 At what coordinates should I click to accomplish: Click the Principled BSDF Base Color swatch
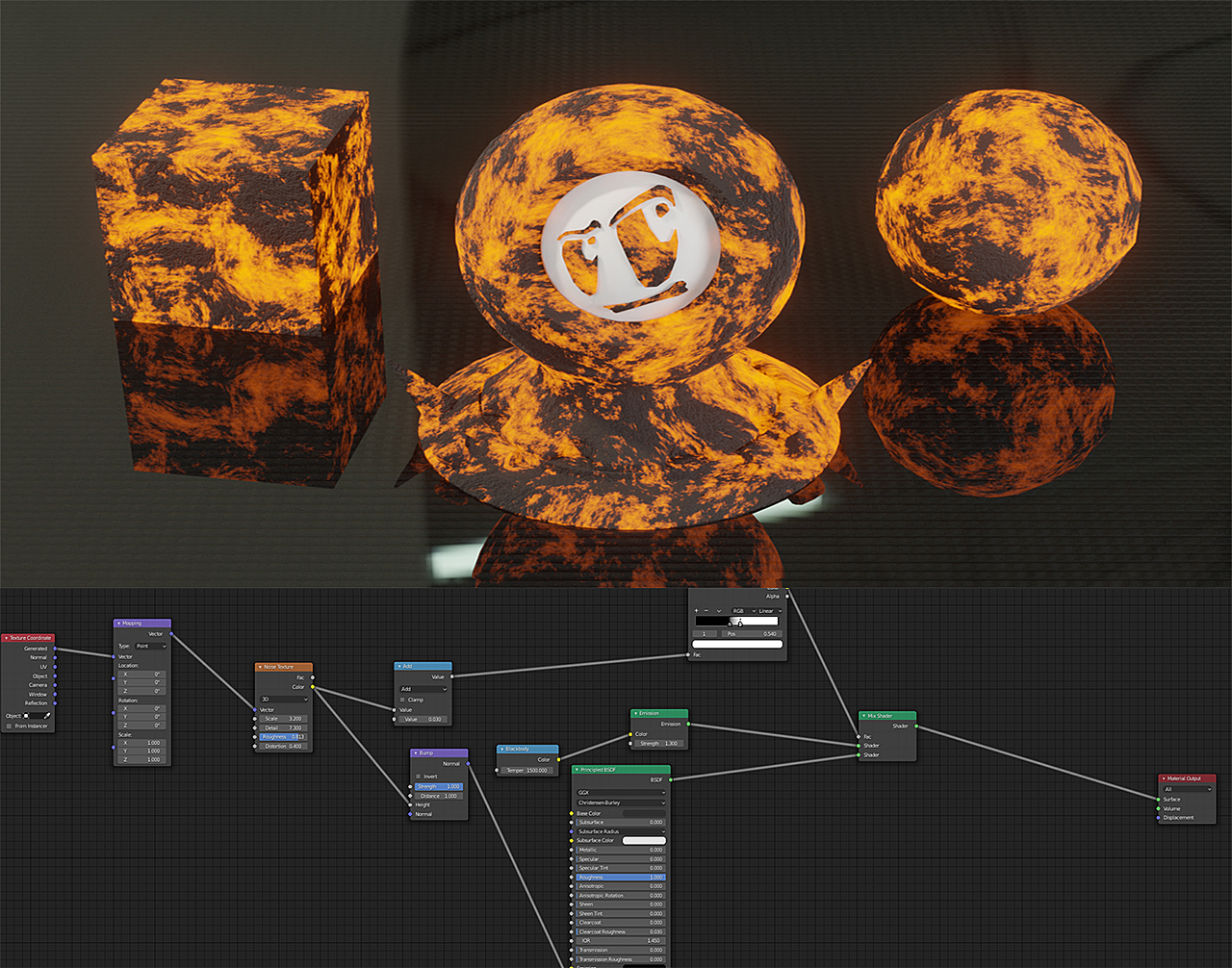pos(644,813)
